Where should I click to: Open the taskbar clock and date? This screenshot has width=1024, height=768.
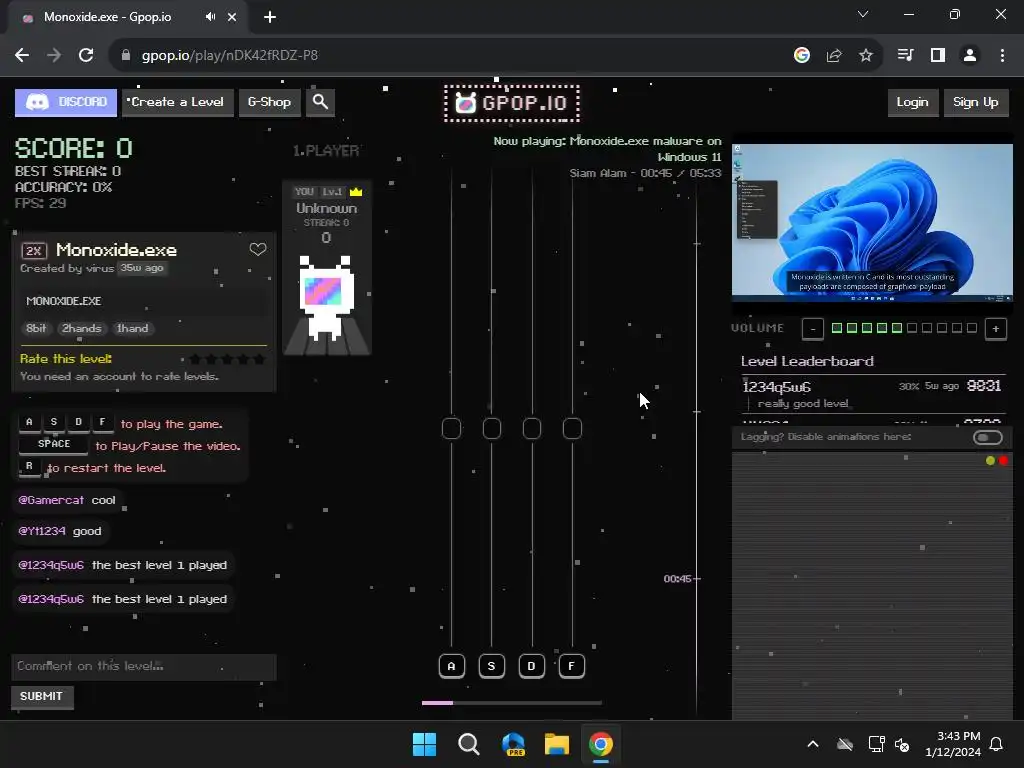click(953, 744)
